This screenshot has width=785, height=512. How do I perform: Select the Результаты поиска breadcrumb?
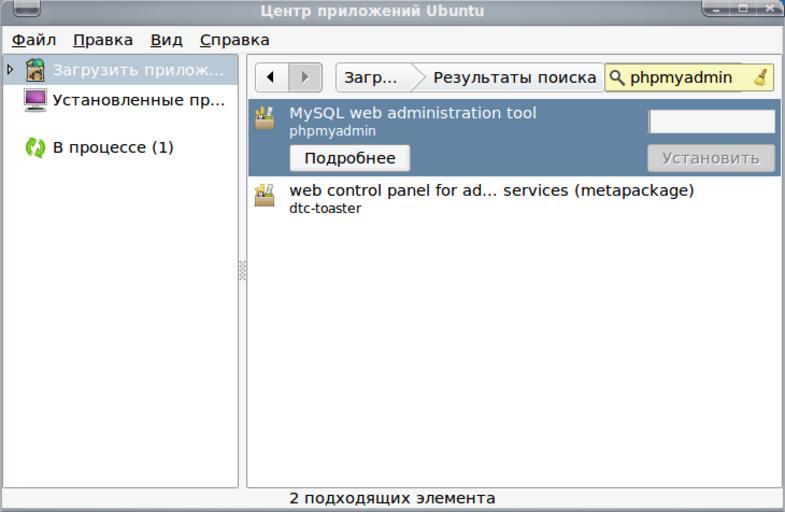click(514, 78)
